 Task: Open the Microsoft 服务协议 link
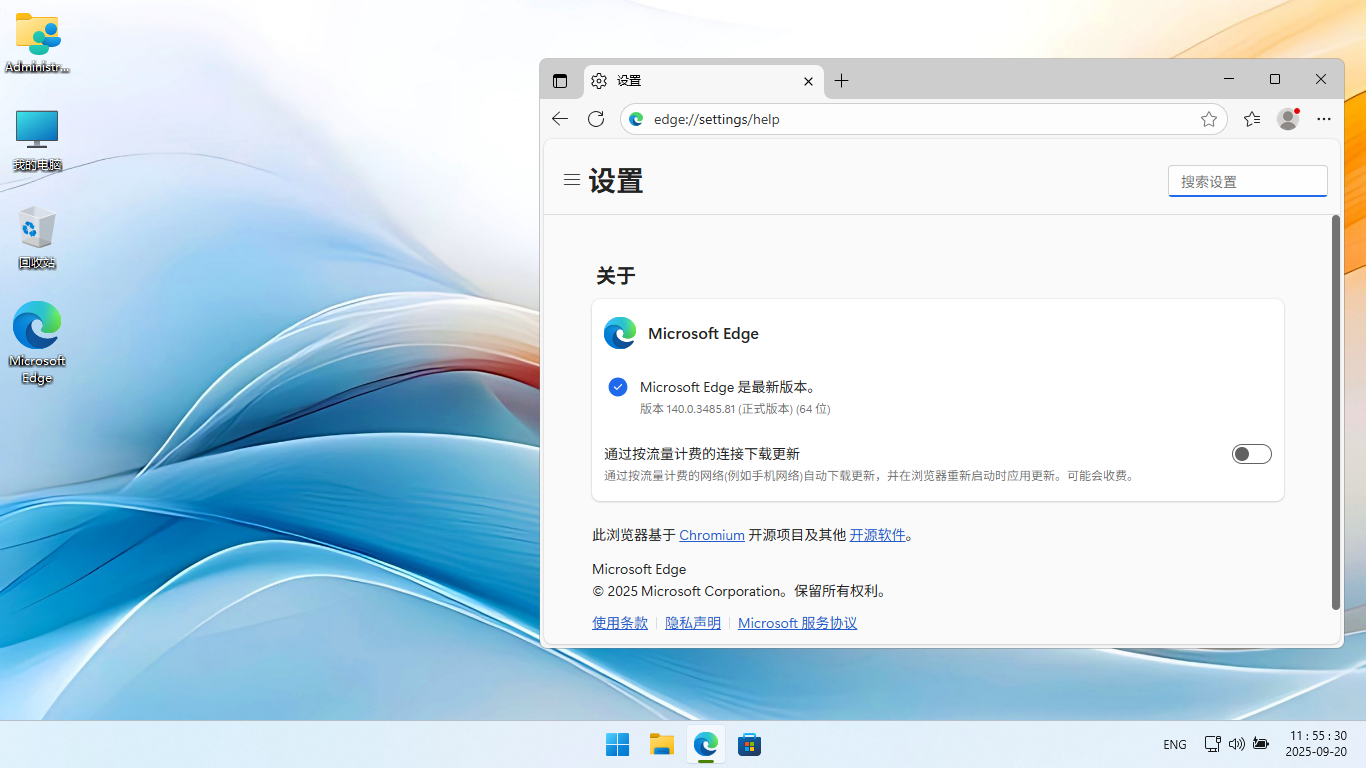tap(797, 623)
